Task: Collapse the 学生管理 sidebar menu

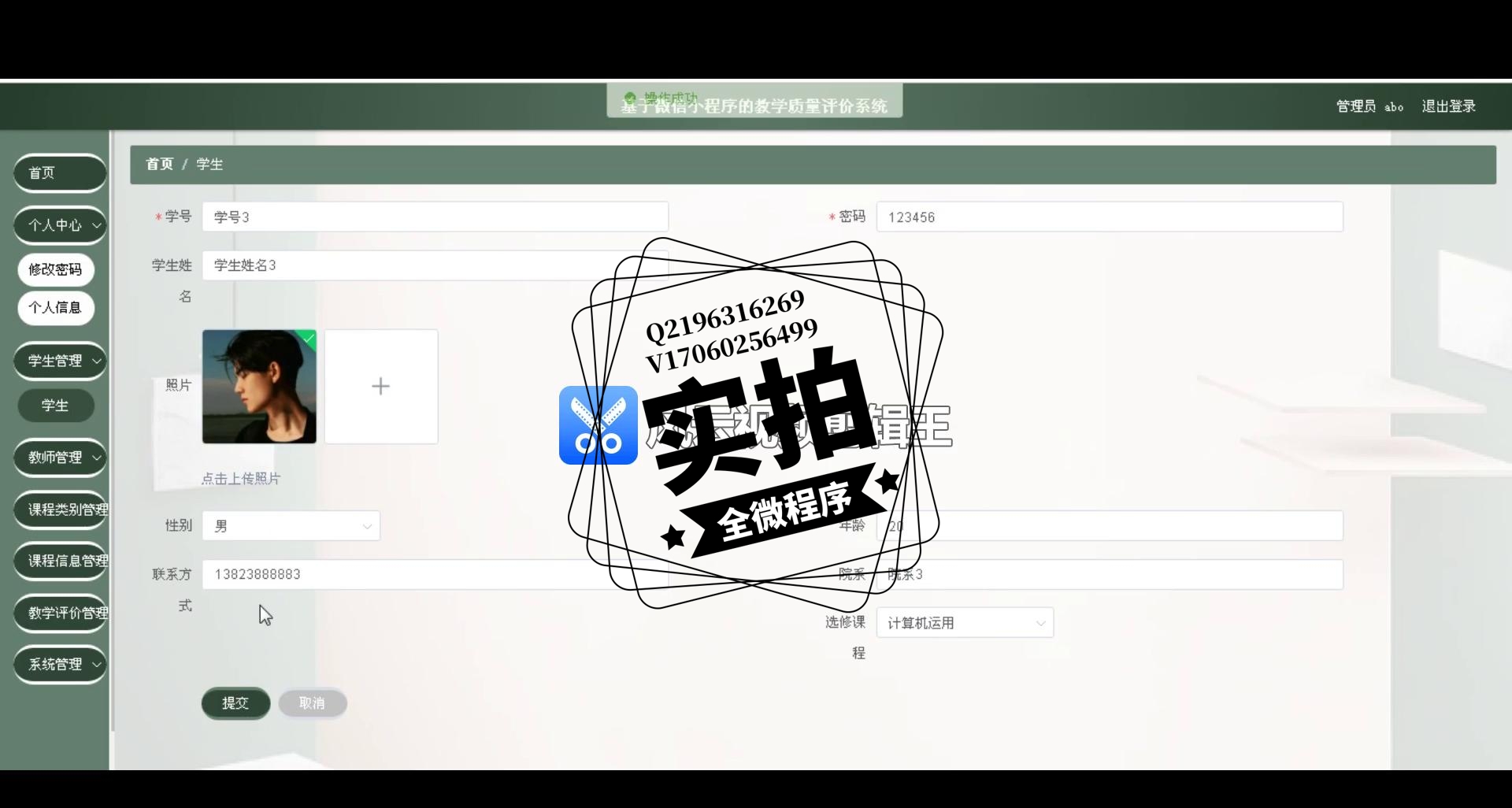Action: 60,361
